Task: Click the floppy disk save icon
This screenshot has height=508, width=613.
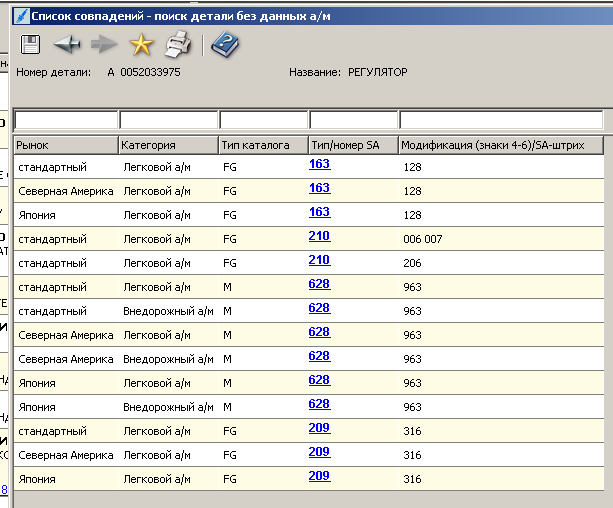Action: click(x=30, y=44)
